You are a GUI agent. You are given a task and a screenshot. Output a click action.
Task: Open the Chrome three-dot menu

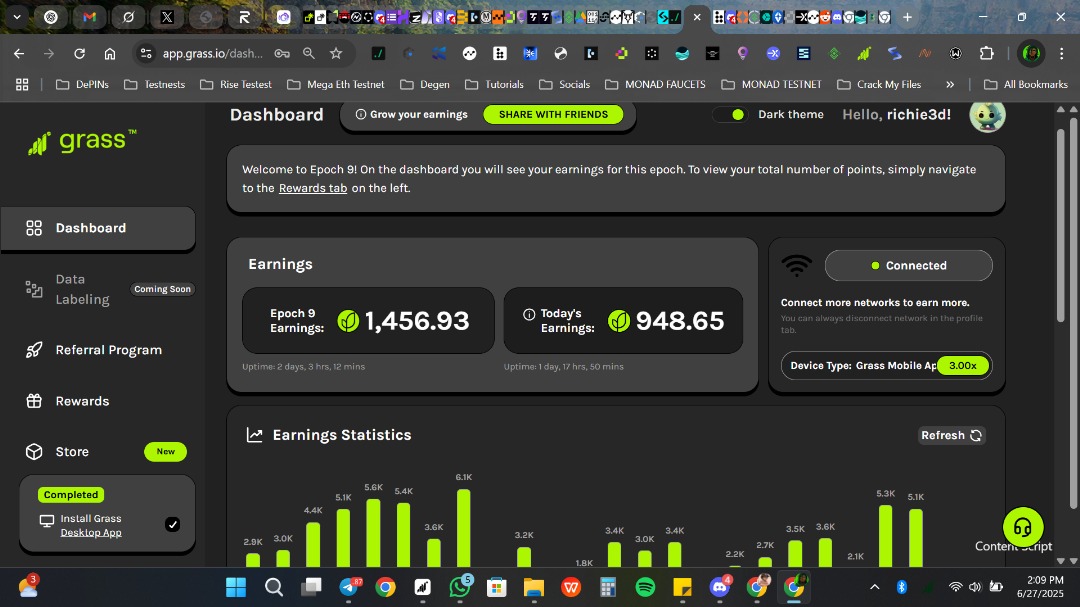[x=1061, y=54]
